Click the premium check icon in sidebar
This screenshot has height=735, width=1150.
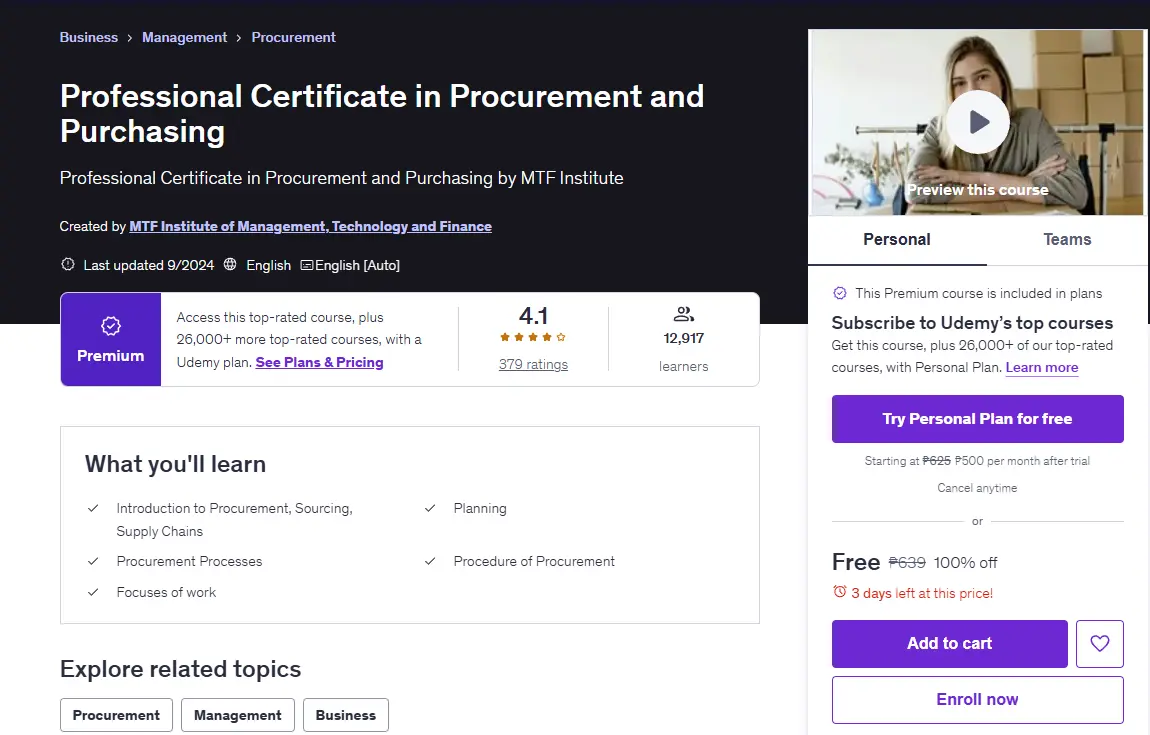840,293
